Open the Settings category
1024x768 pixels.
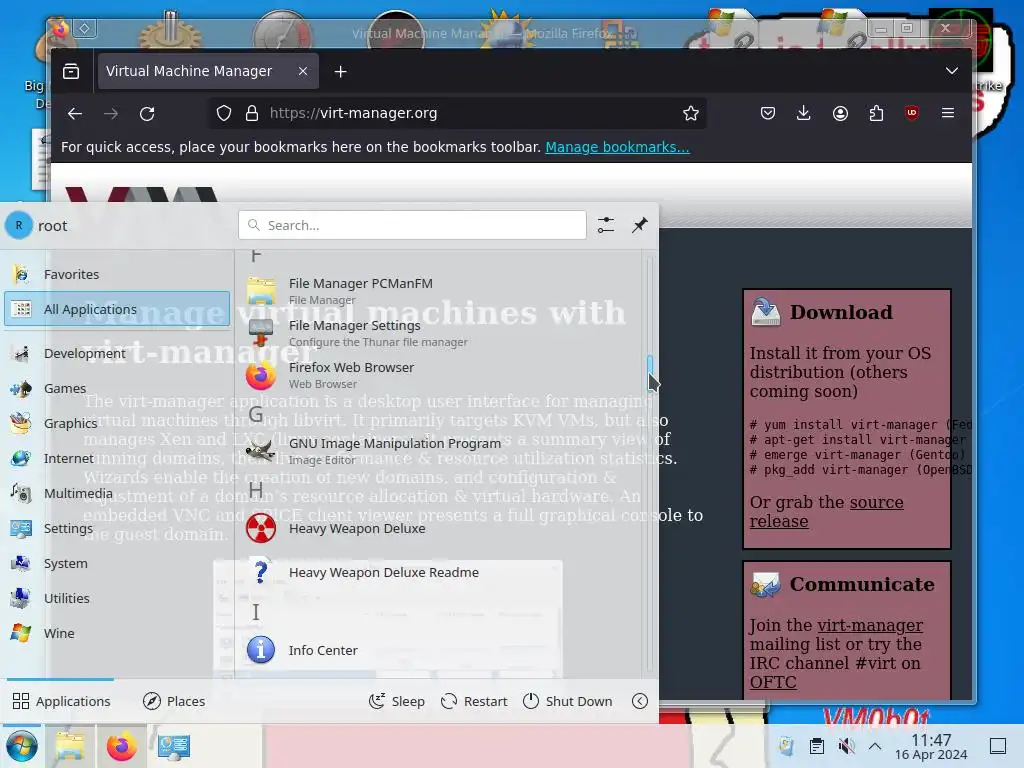point(117,528)
